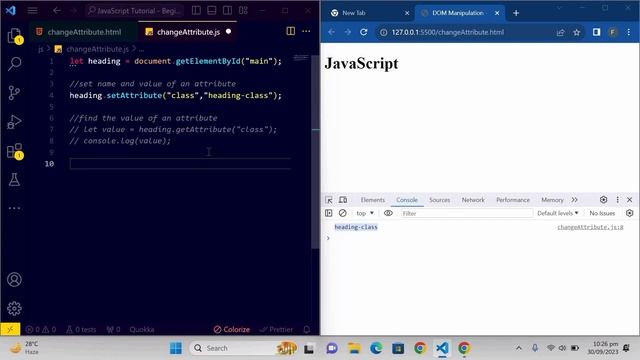This screenshot has width=640, height=360.
Task: Switch to the changeAttribute.js editor tab
Action: (x=188, y=32)
